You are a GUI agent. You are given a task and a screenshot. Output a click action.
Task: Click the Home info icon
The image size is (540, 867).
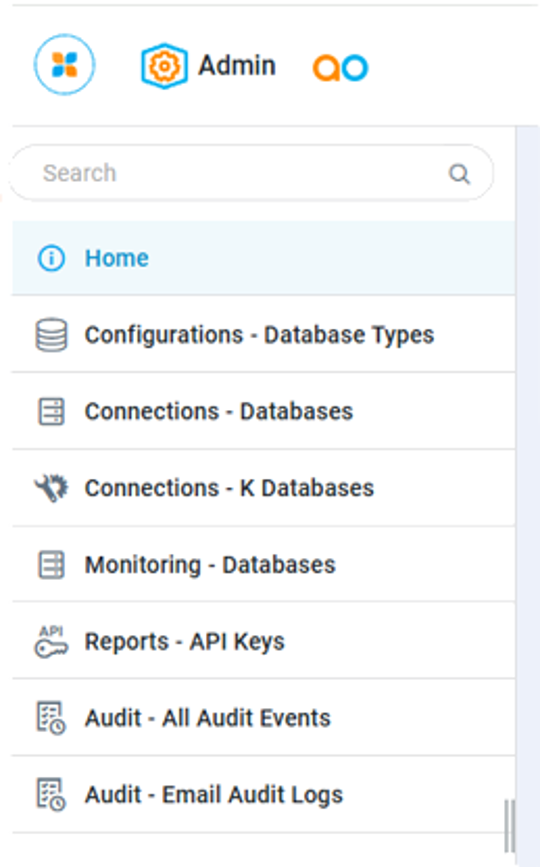click(51, 258)
